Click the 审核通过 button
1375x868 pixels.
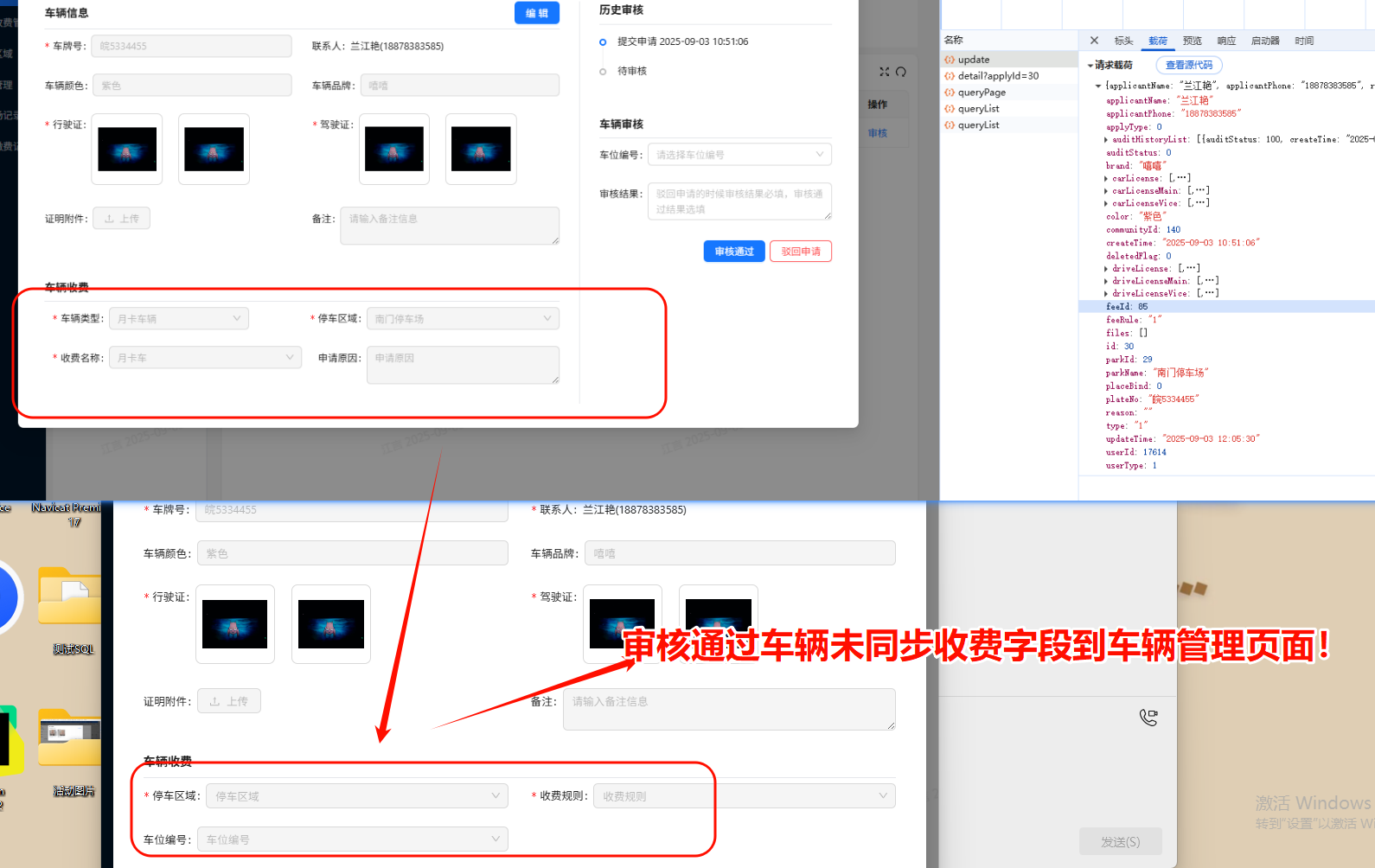tap(734, 252)
